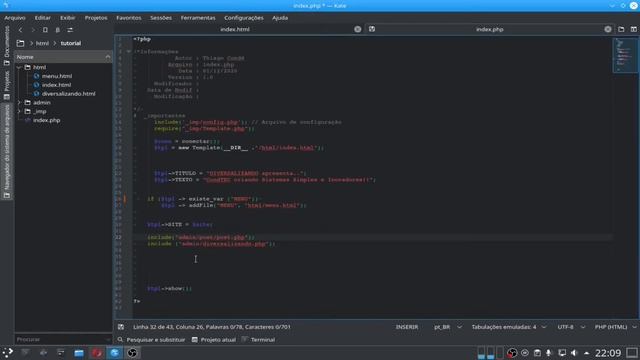
Task: Open the Terminal panel
Action: [258, 340]
